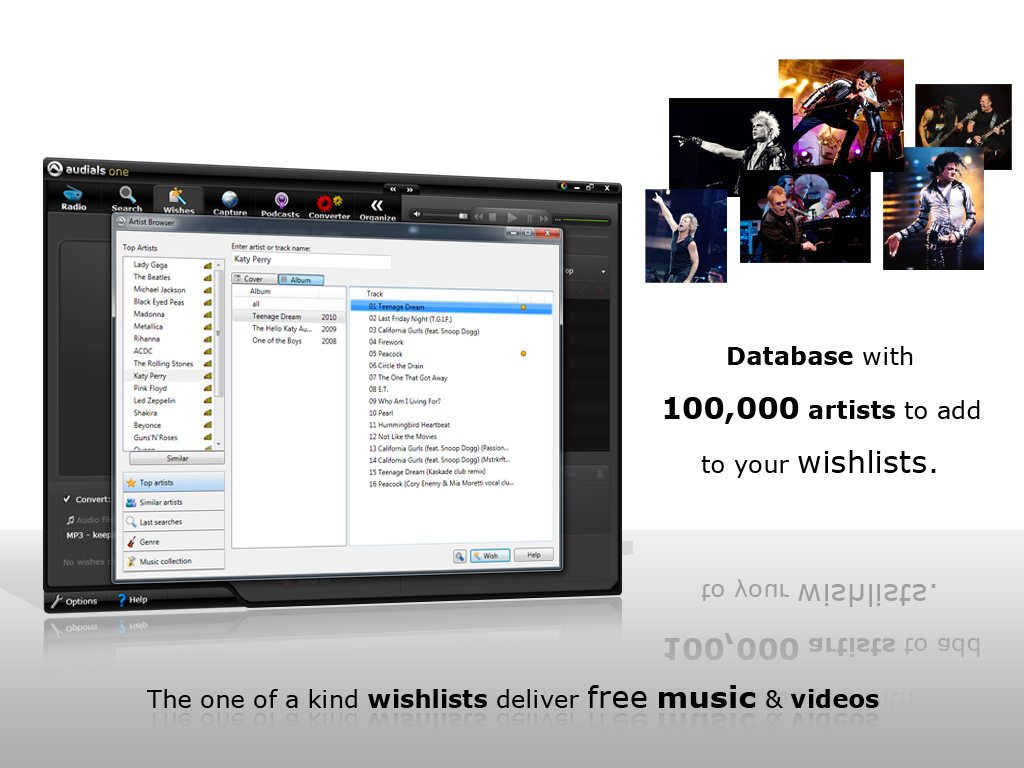Click the magnifier icon beside Wish
The width and height of the screenshot is (1024, 768).
[459, 556]
